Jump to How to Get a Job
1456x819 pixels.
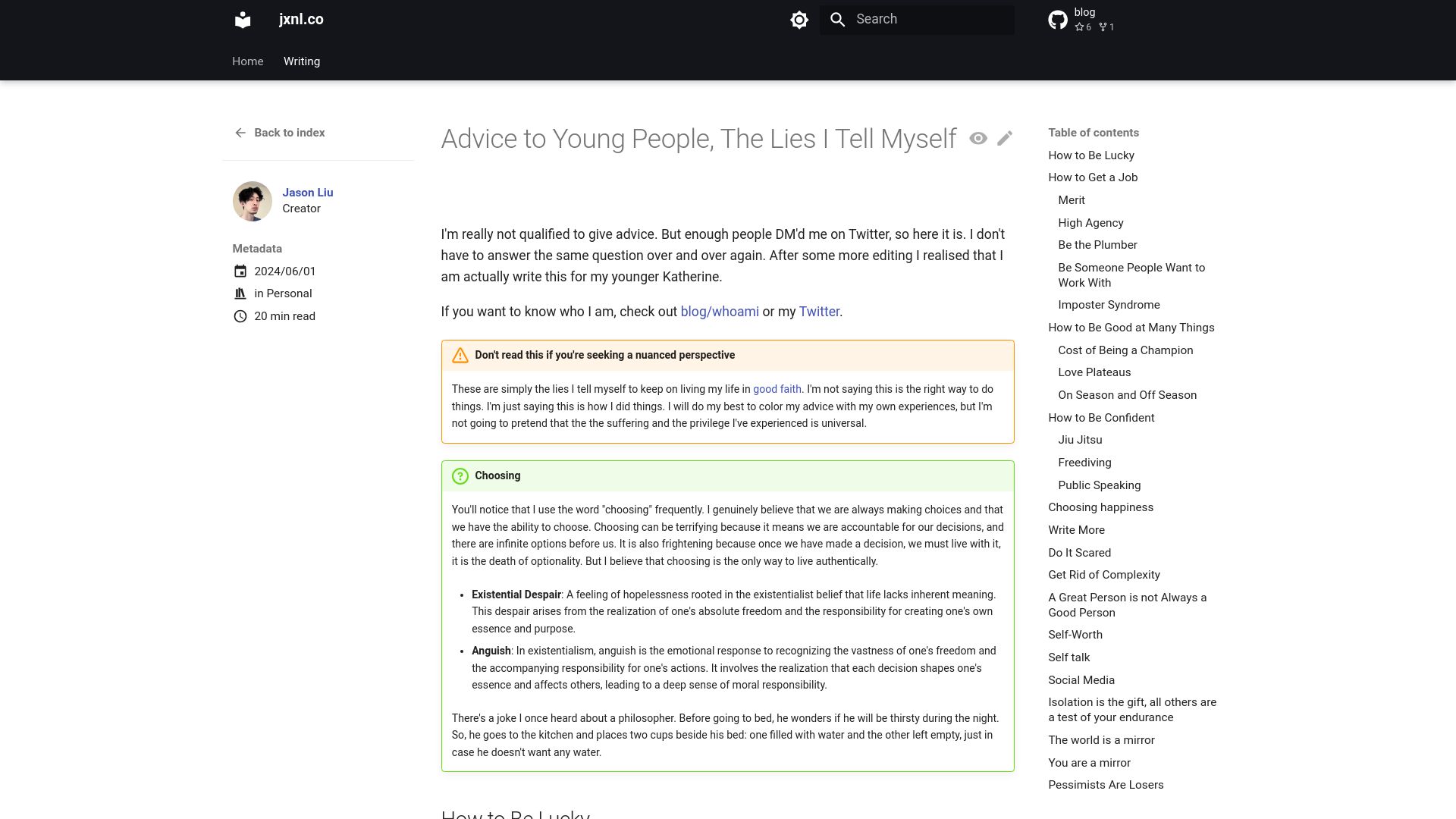pyautogui.click(x=1093, y=177)
